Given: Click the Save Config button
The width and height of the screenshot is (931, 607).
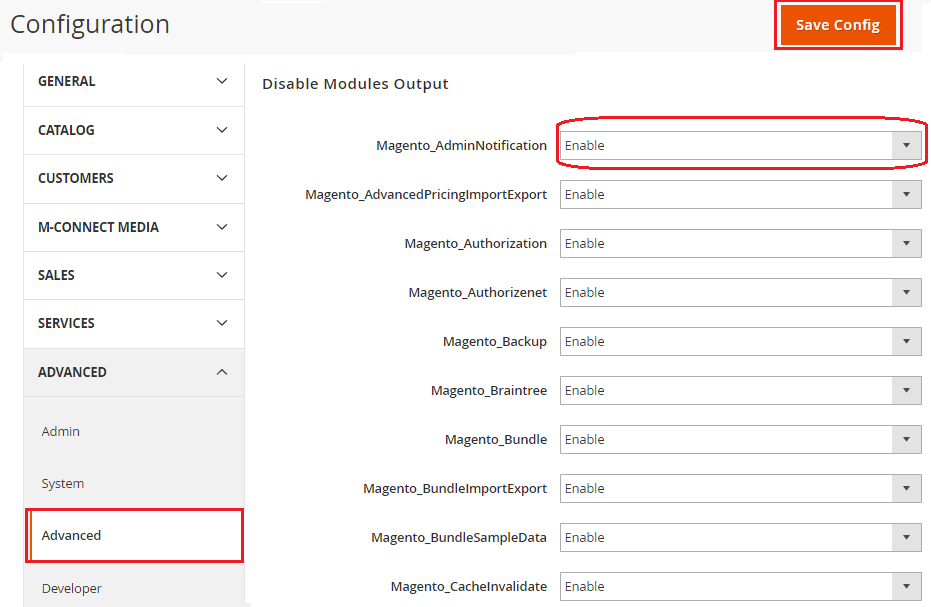Looking at the screenshot, I should click(837, 25).
